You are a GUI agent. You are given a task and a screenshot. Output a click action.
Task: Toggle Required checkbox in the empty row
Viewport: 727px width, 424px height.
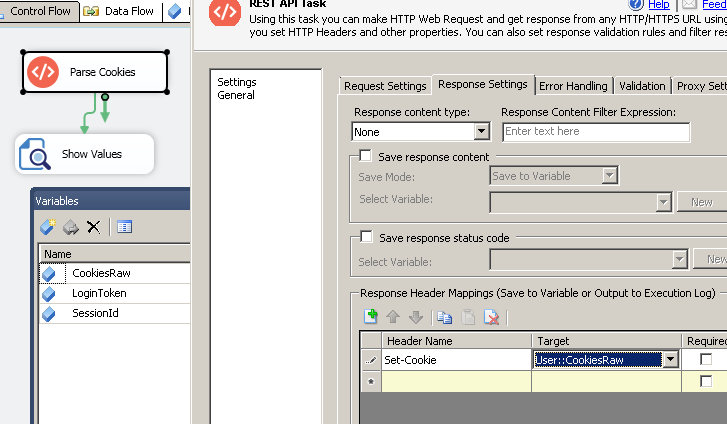[x=706, y=381]
